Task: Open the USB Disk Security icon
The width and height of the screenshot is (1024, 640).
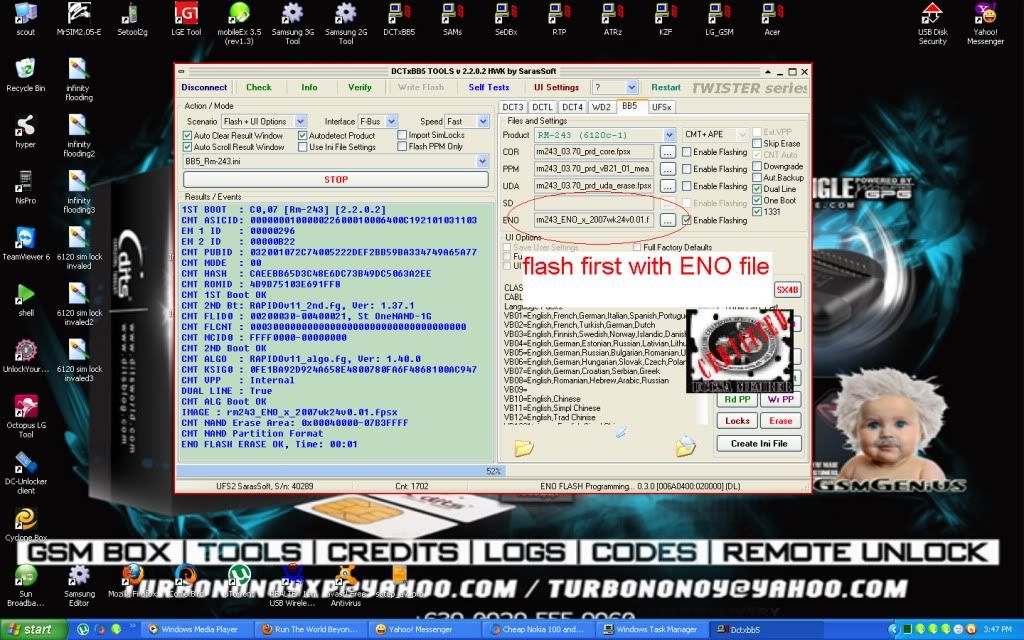Action: pos(933,23)
